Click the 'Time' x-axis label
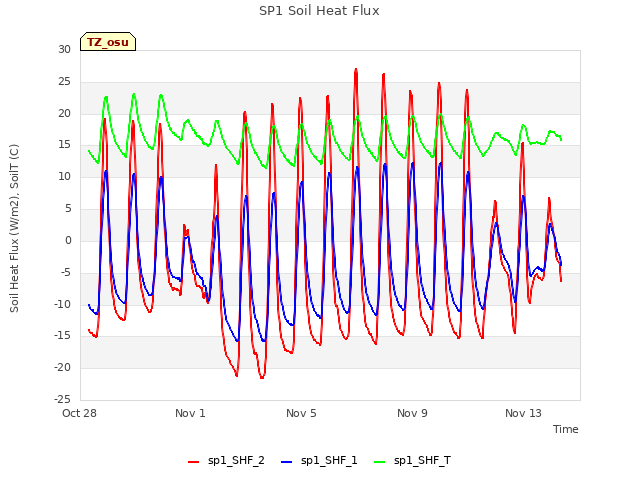The image size is (640, 480). coord(566,429)
